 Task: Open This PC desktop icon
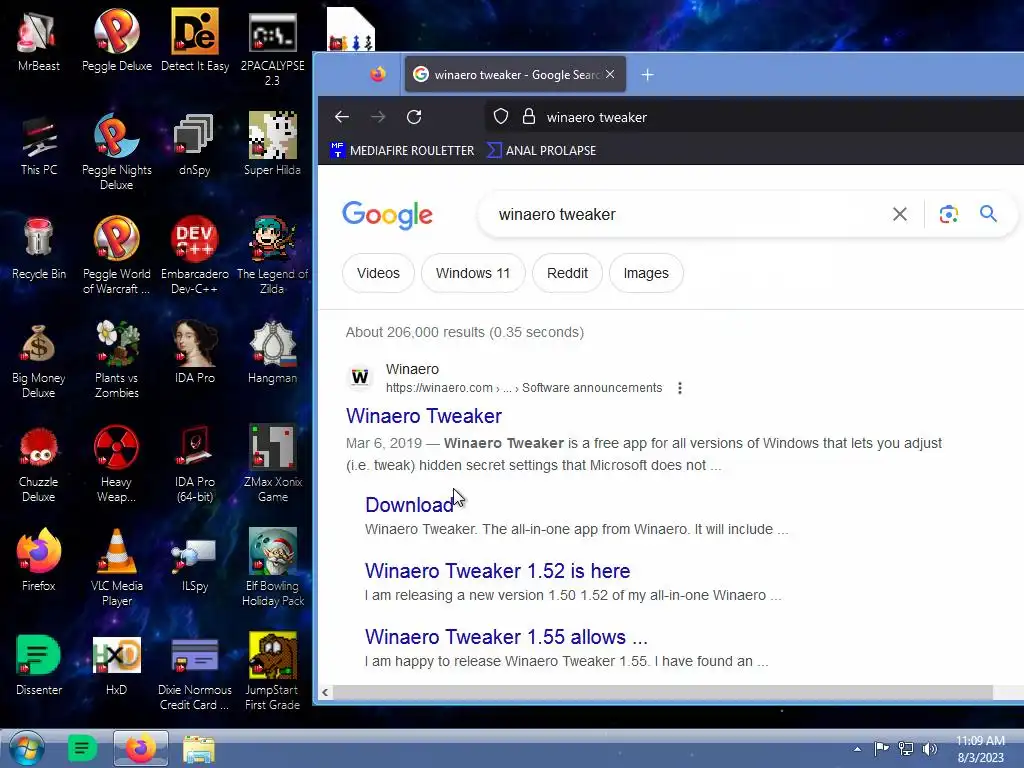pos(39,144)
